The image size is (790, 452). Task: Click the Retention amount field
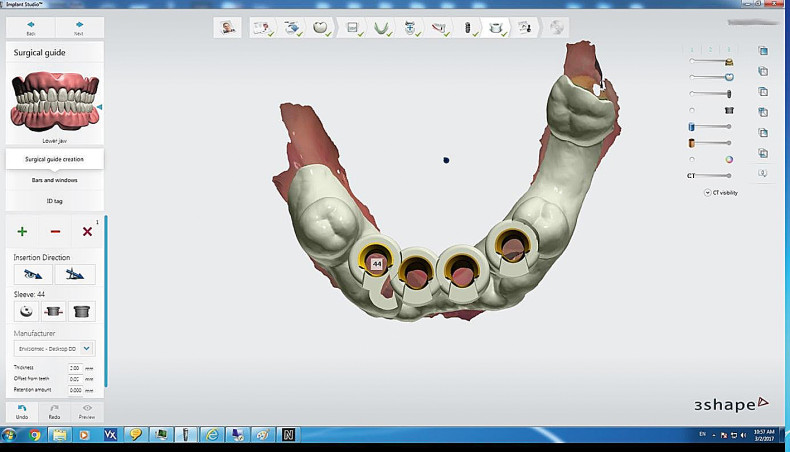tap(75, 390)
